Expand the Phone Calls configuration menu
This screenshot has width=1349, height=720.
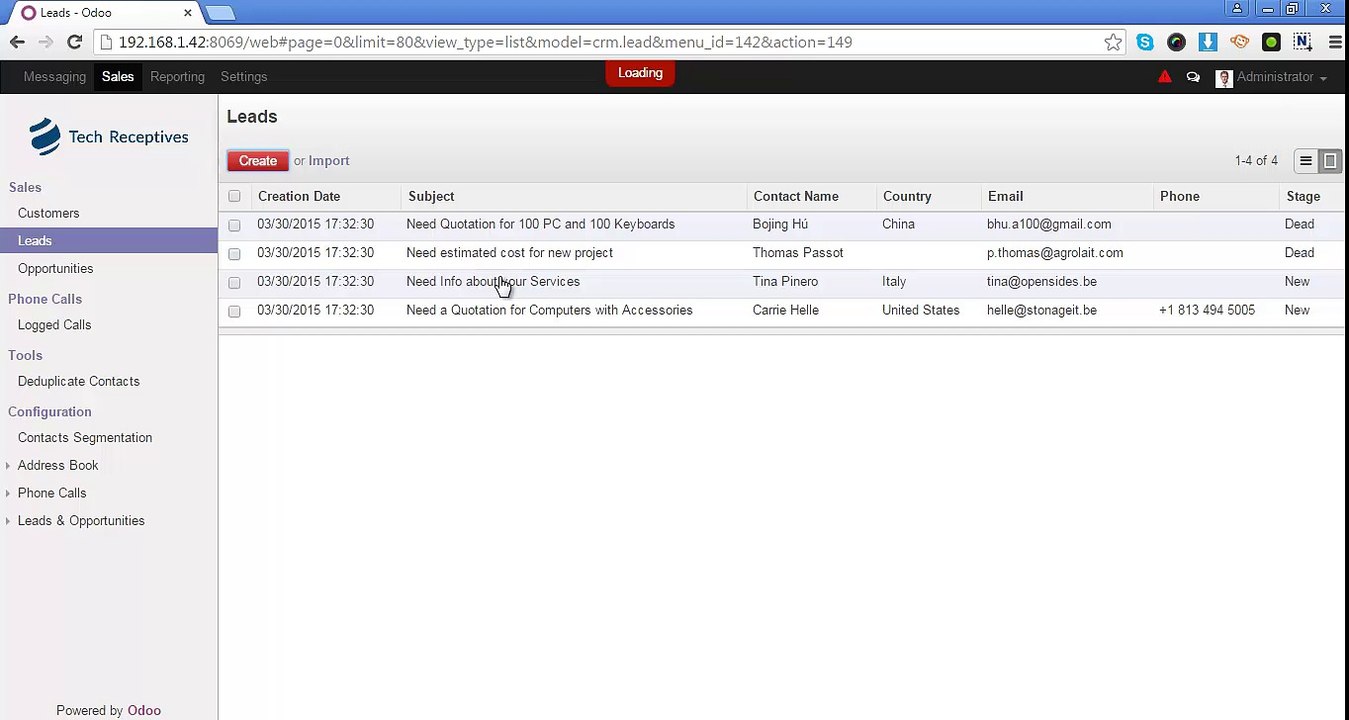(x=52, y=493)
